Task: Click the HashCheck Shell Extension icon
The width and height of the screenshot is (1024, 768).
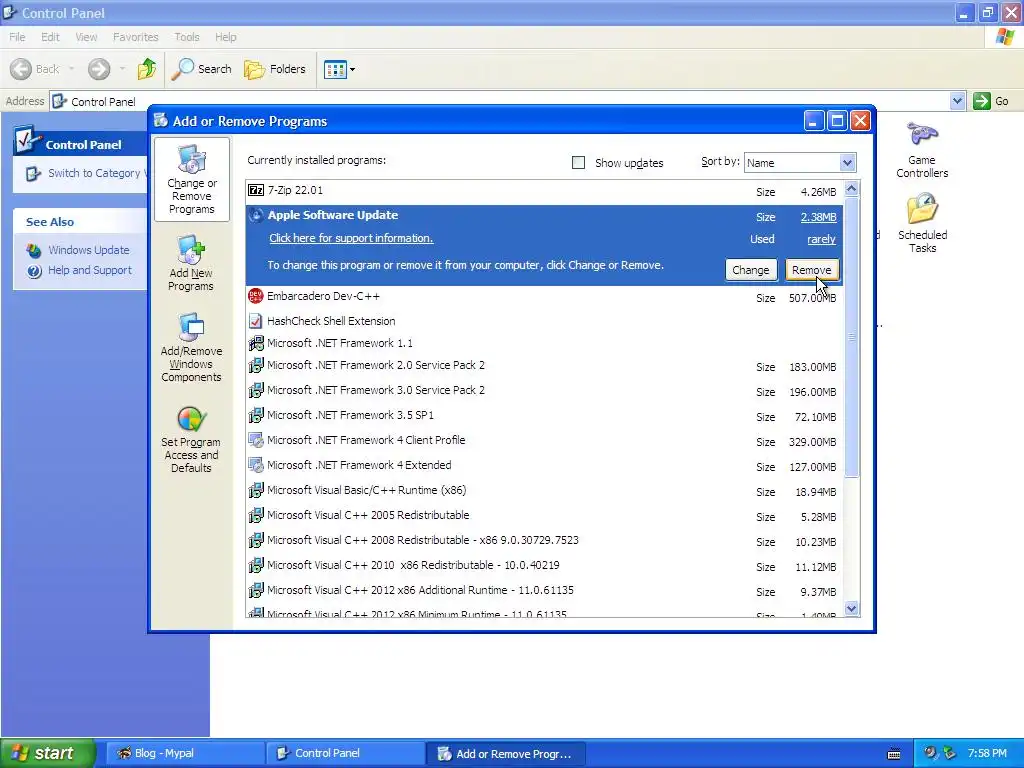Action: 256,321
